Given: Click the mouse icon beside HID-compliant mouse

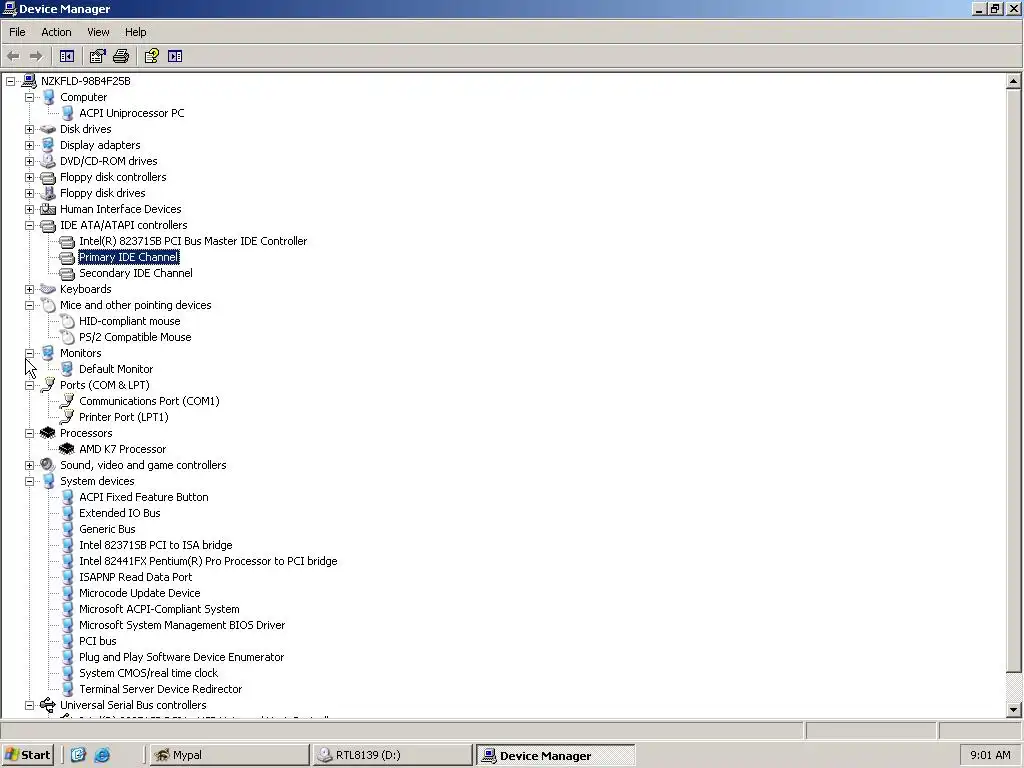Looking at the screenshot, I should click(x=67, y=321).
